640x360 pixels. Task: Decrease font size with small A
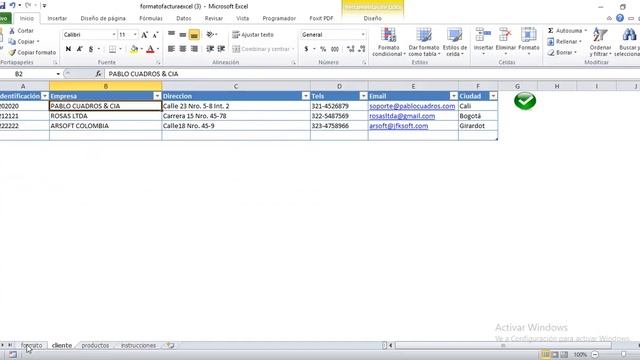pos(155,35)
